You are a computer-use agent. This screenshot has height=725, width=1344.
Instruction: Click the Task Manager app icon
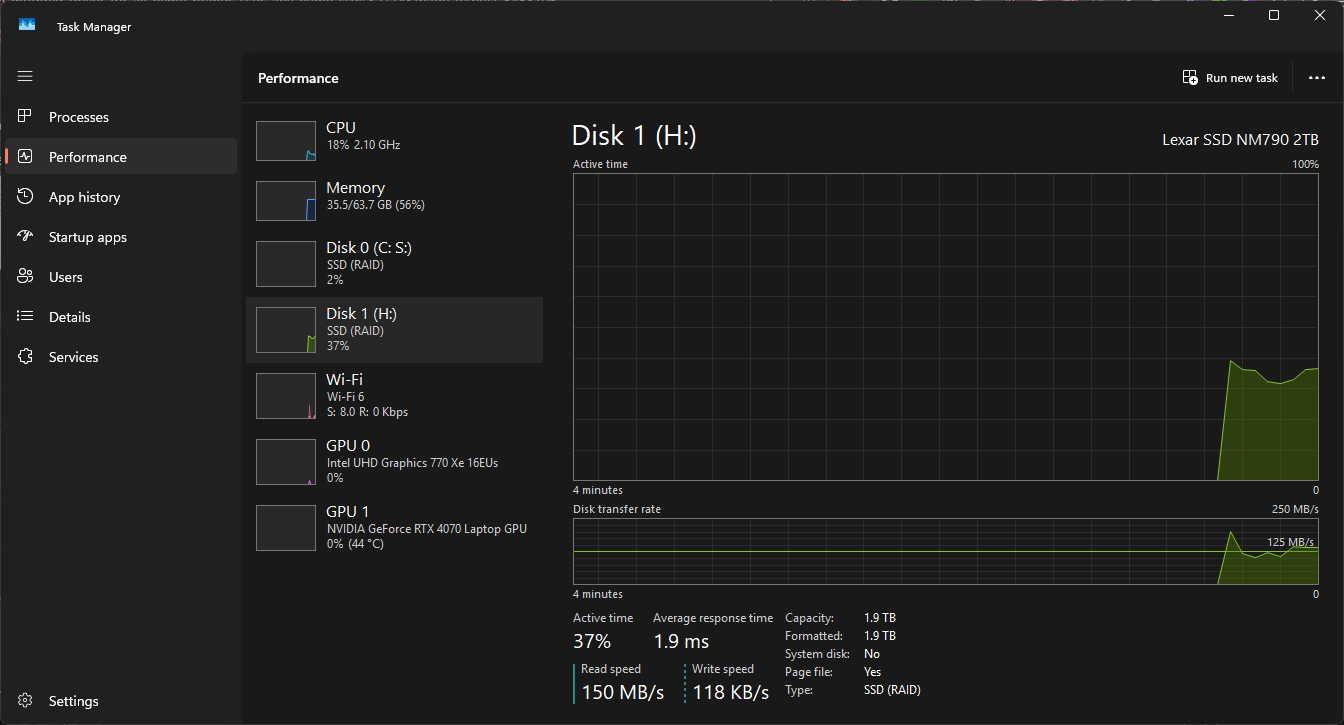(27, 25)
